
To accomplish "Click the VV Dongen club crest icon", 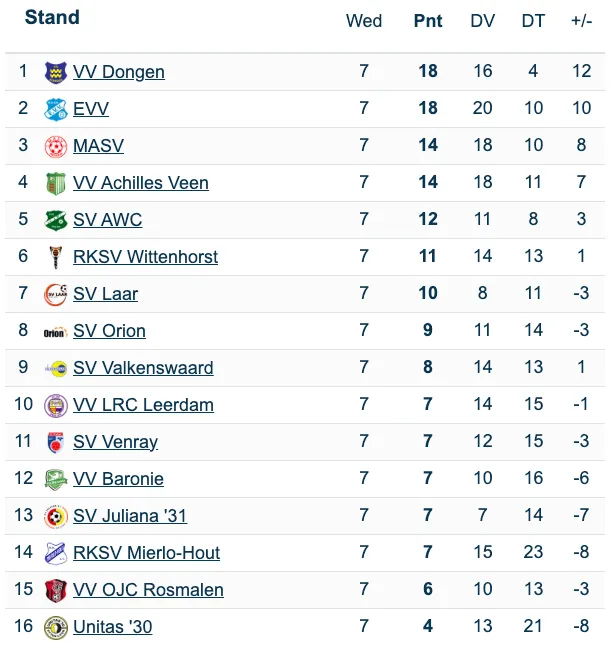I will pos(55,72).
